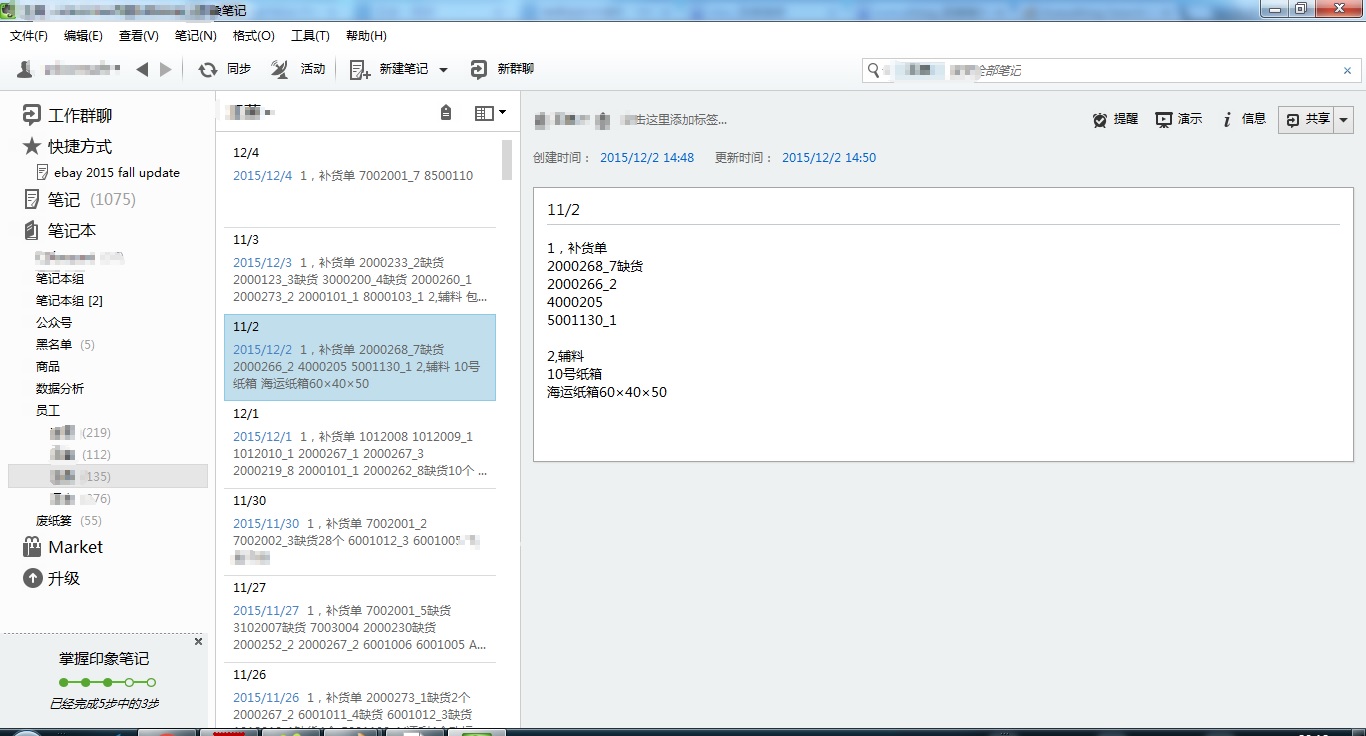
Task: Start Presentation (演示) mode
Action: tap(1164, 119)
